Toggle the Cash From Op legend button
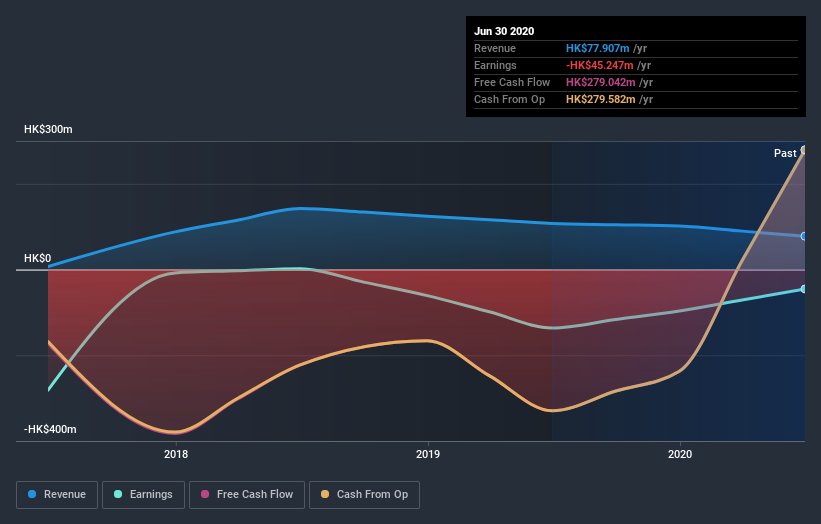 (x=364, y=495)
